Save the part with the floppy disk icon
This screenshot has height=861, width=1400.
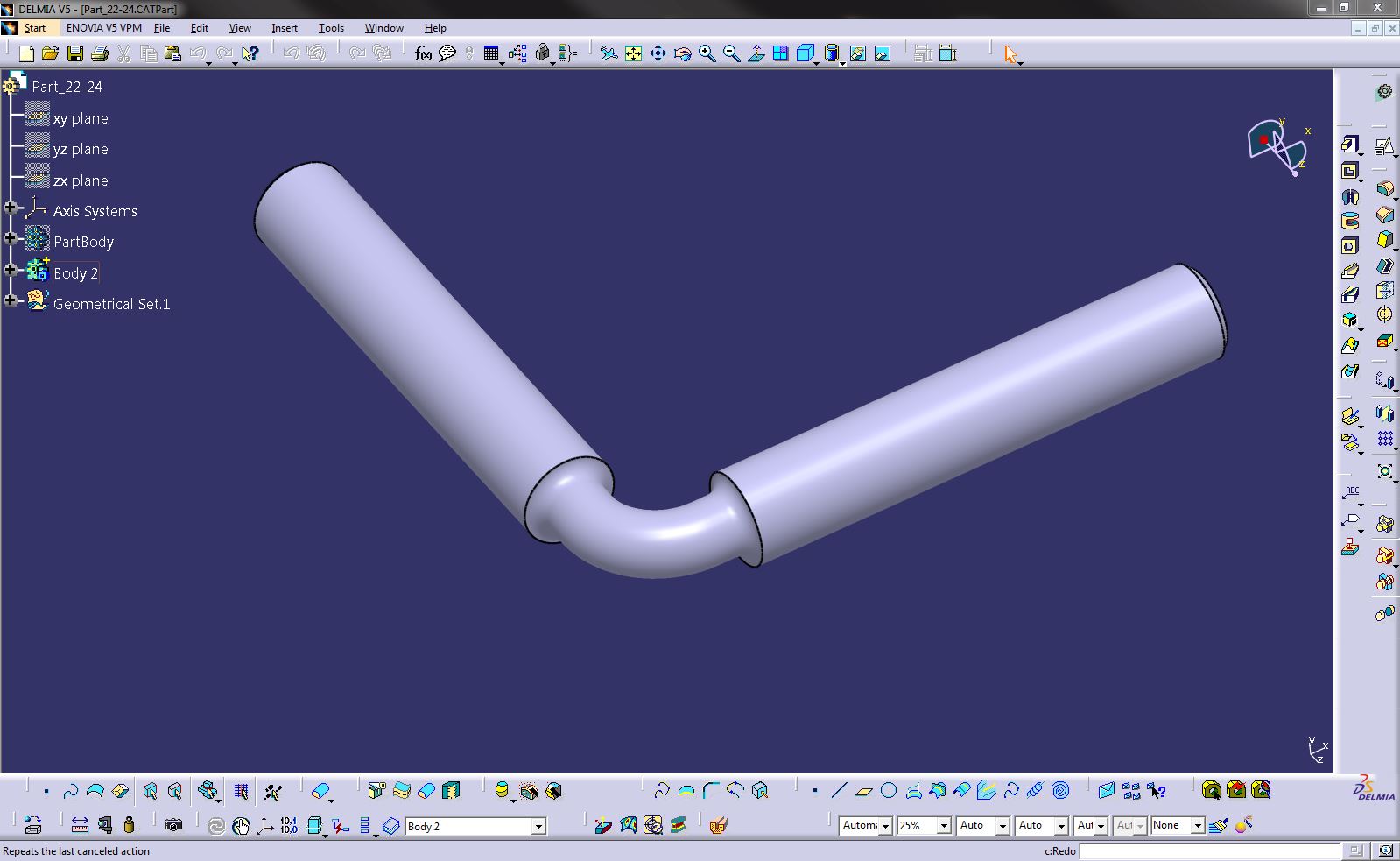(x=75, y=54)
